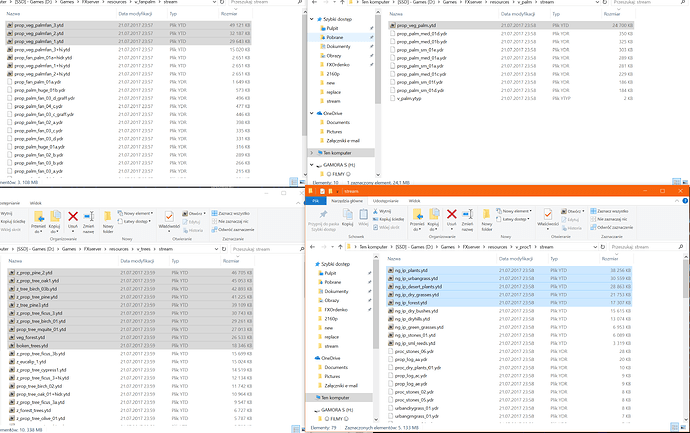690x433 pixels.
Task: Click Kopiuj icon in v_proc1 ribbon clipboard group
Action: pyautogui.click(x=348, y=216)
